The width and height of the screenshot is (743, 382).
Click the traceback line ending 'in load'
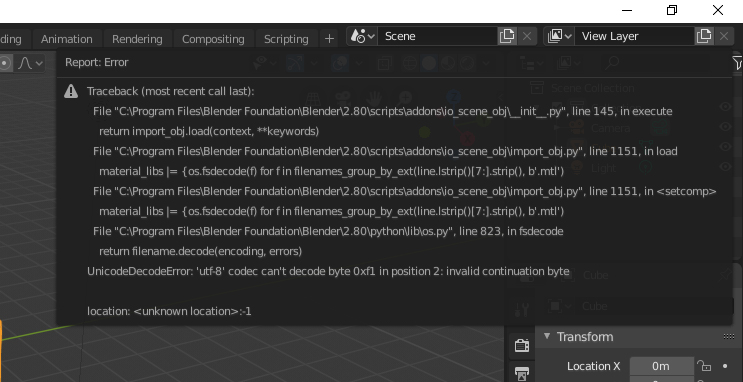tap(385, 151)
